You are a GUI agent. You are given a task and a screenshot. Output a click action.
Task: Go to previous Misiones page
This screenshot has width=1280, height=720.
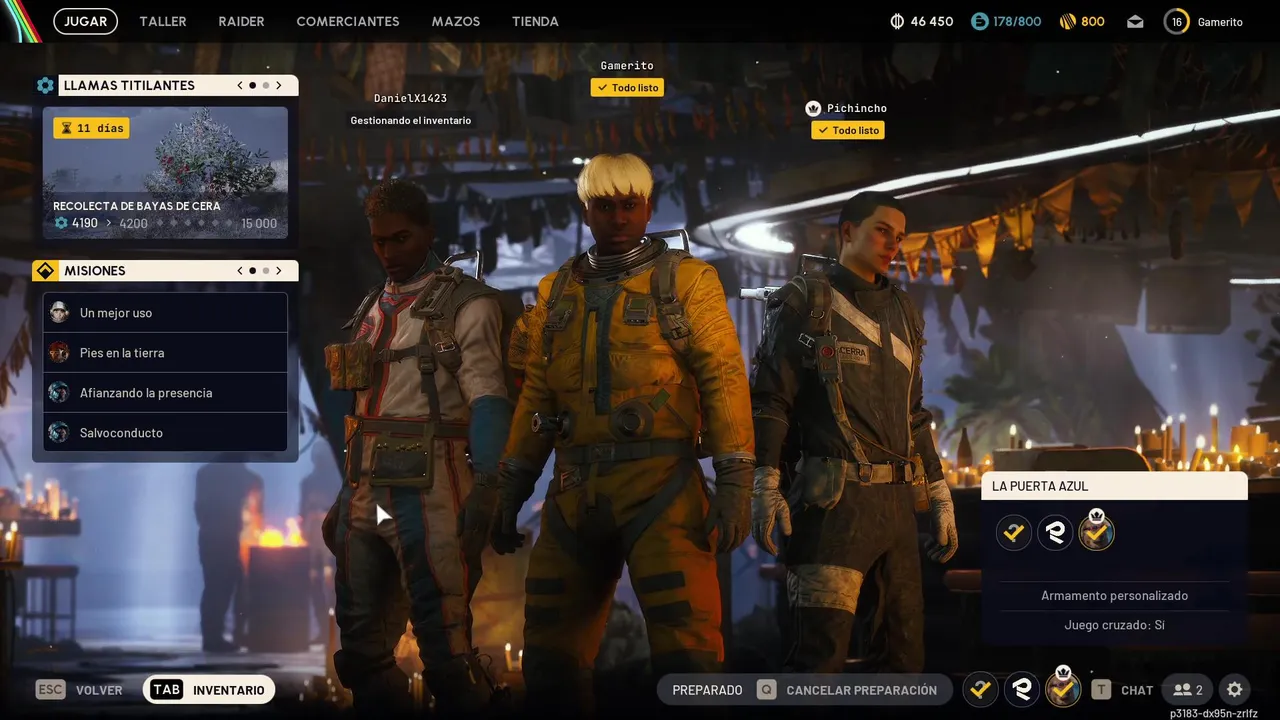pyautogui.click(x=240, y=271)
